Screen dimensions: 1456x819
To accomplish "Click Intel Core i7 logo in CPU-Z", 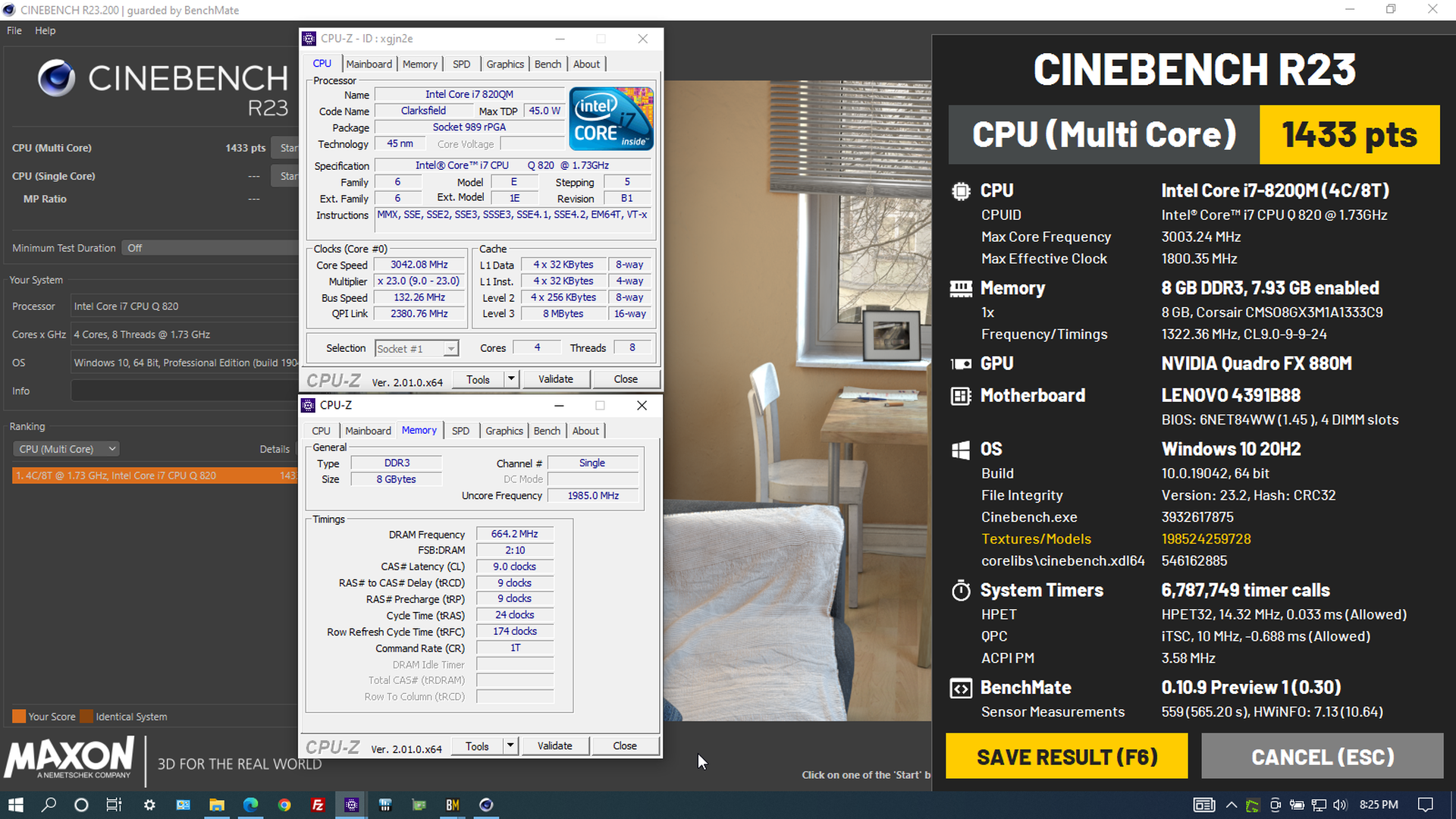I will pyautogui.click(x=611, y=119).
